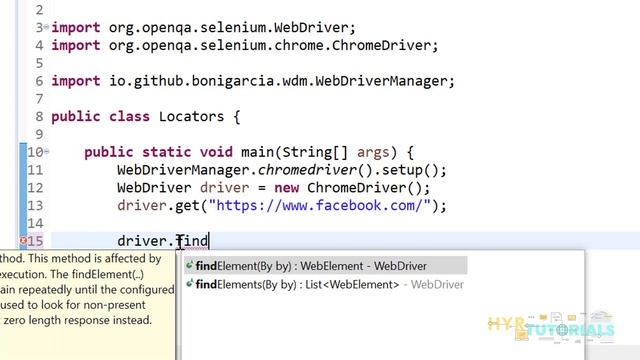Collapse the import block at line 3

[x=46, y=27]
